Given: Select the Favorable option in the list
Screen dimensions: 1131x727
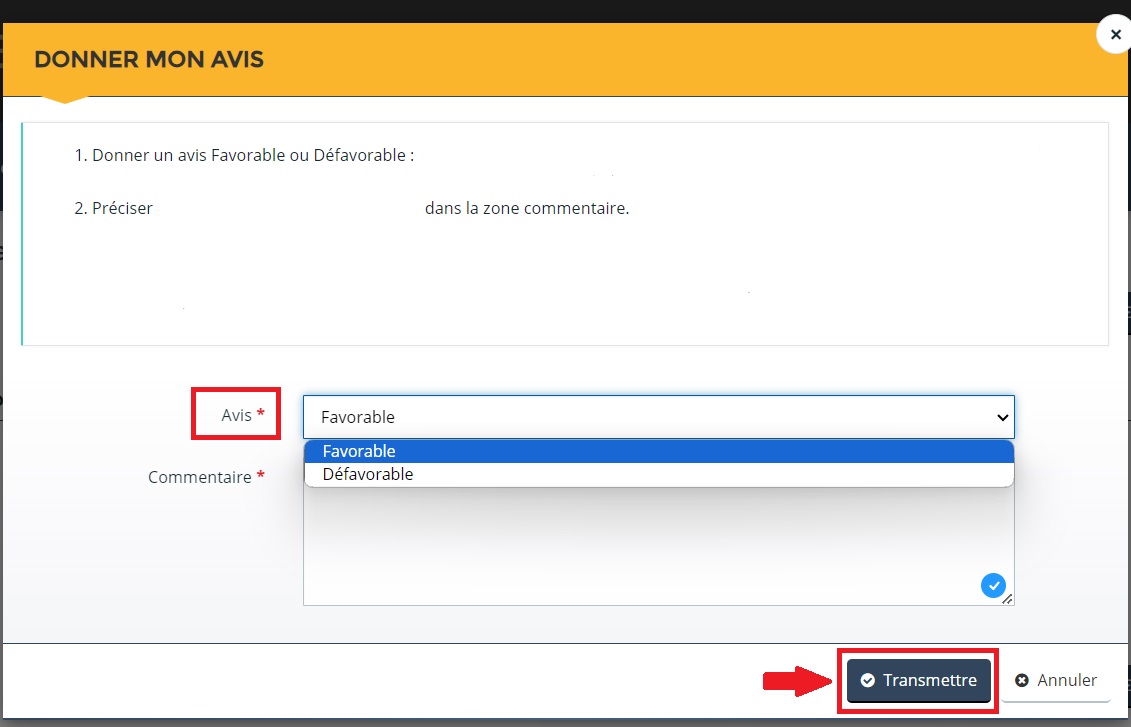Looking at the screenshot, I should pyautogui.click(x=659, y=451).
